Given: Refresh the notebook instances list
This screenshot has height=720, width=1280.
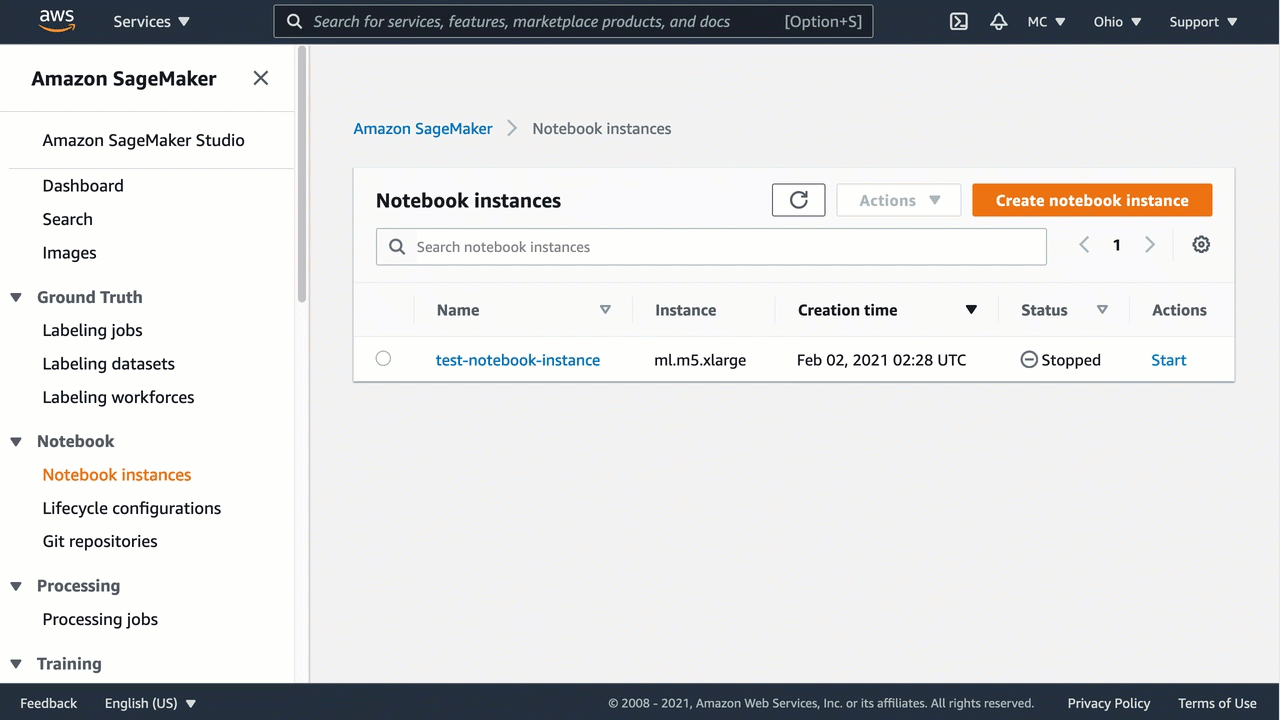Looking at the screenshot, I should pyautogui.click(x=798, y=200).
